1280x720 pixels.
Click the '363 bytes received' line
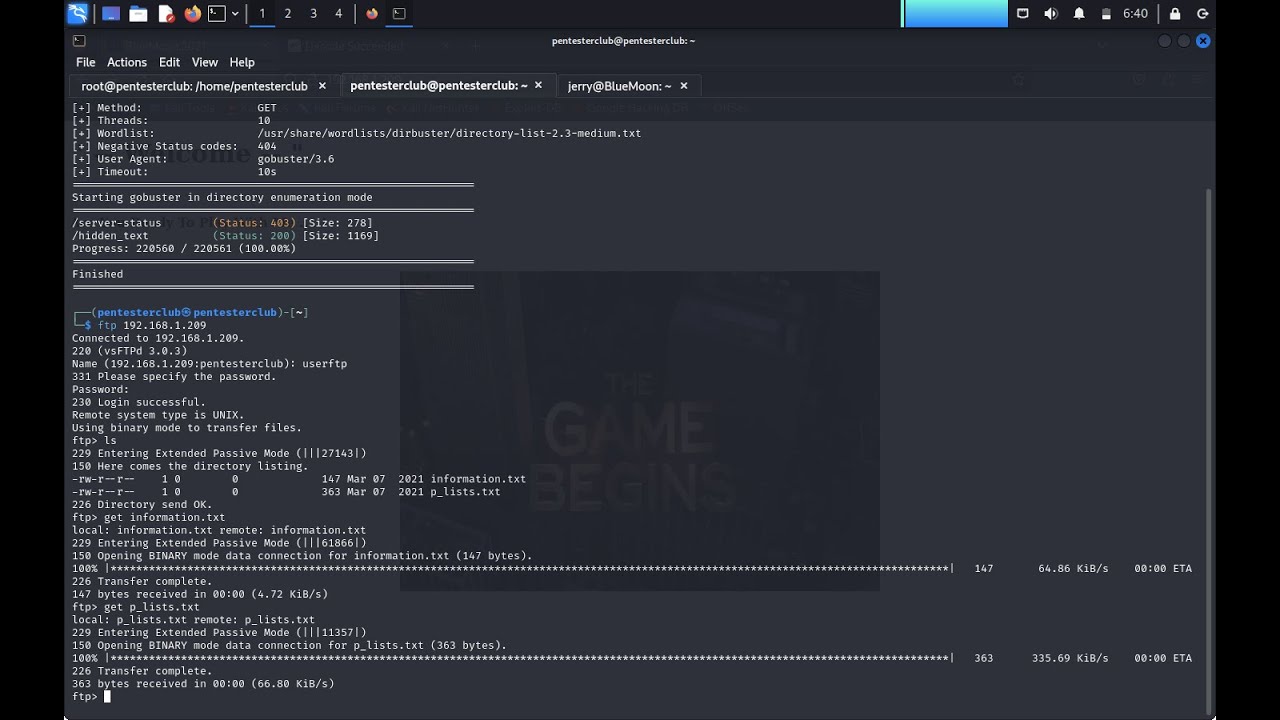203,684
